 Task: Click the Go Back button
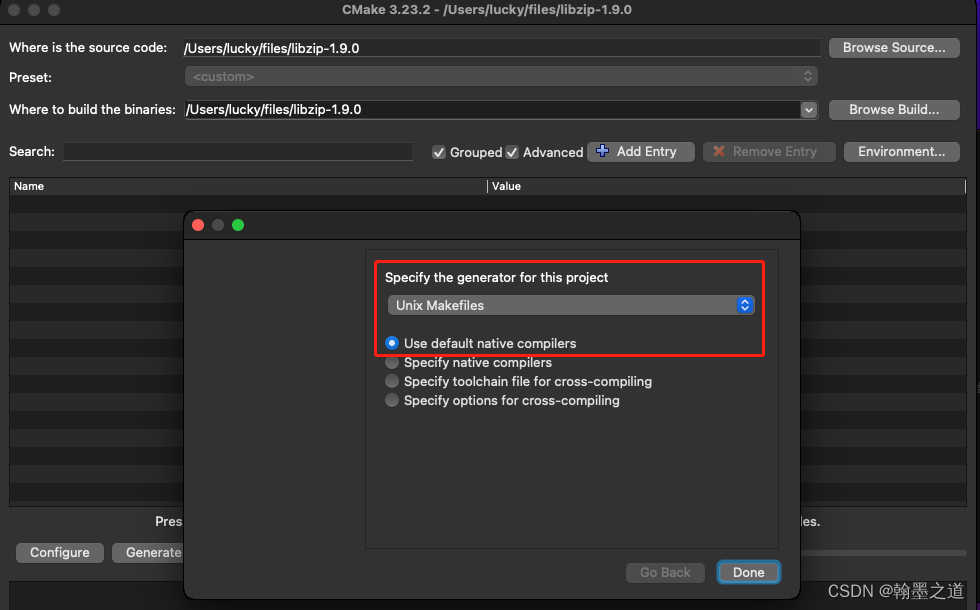tap(665, 572)
